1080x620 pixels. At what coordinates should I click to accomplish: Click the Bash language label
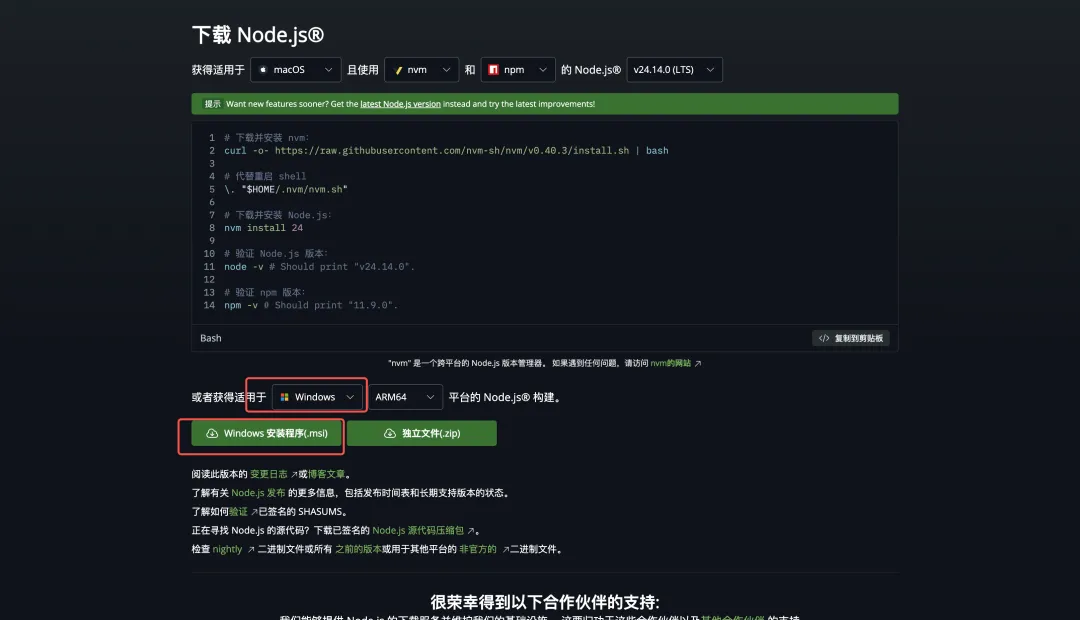pyautogui.click(x=211, y=338)
